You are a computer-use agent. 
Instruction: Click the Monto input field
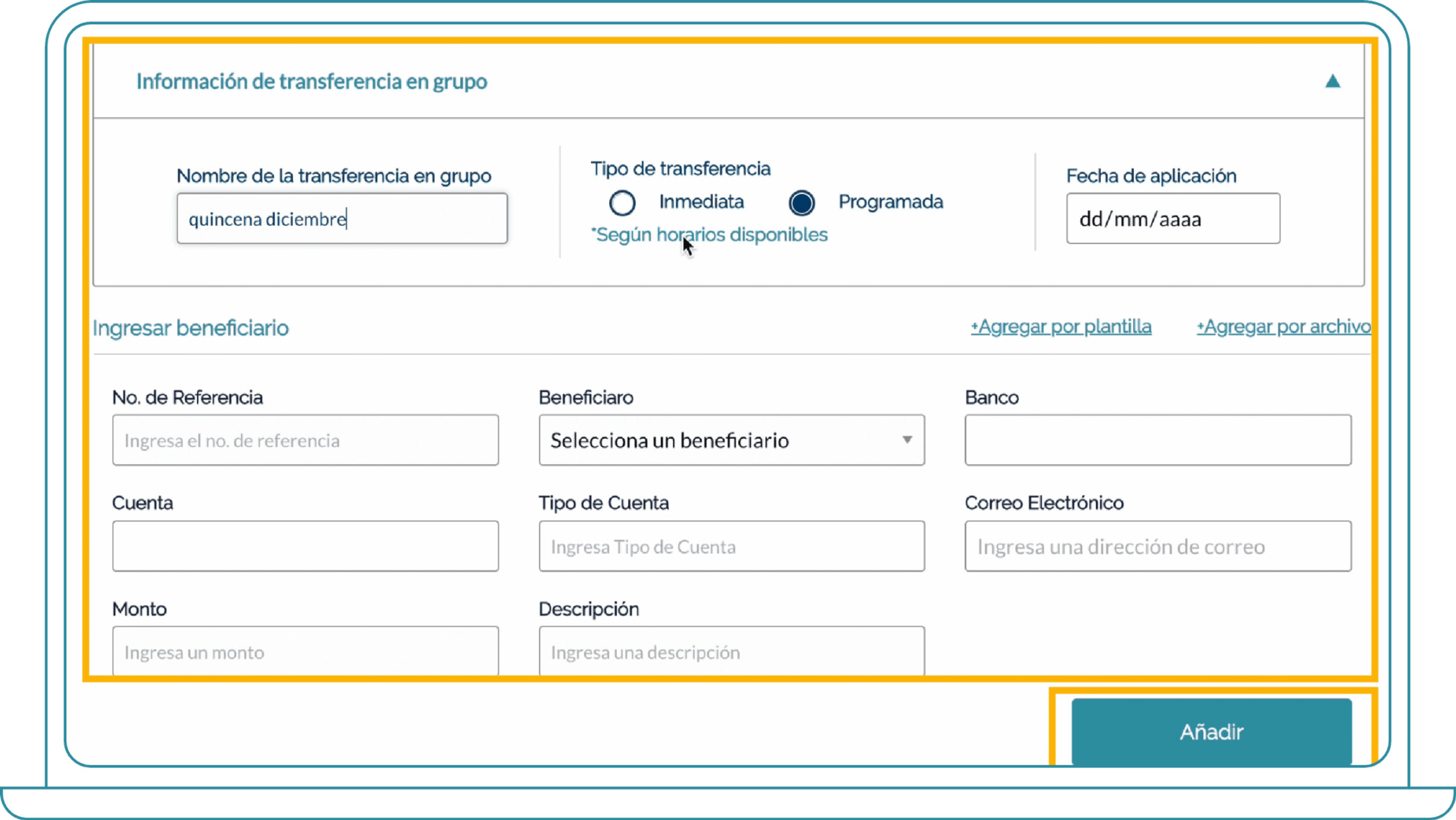point(305,652)
